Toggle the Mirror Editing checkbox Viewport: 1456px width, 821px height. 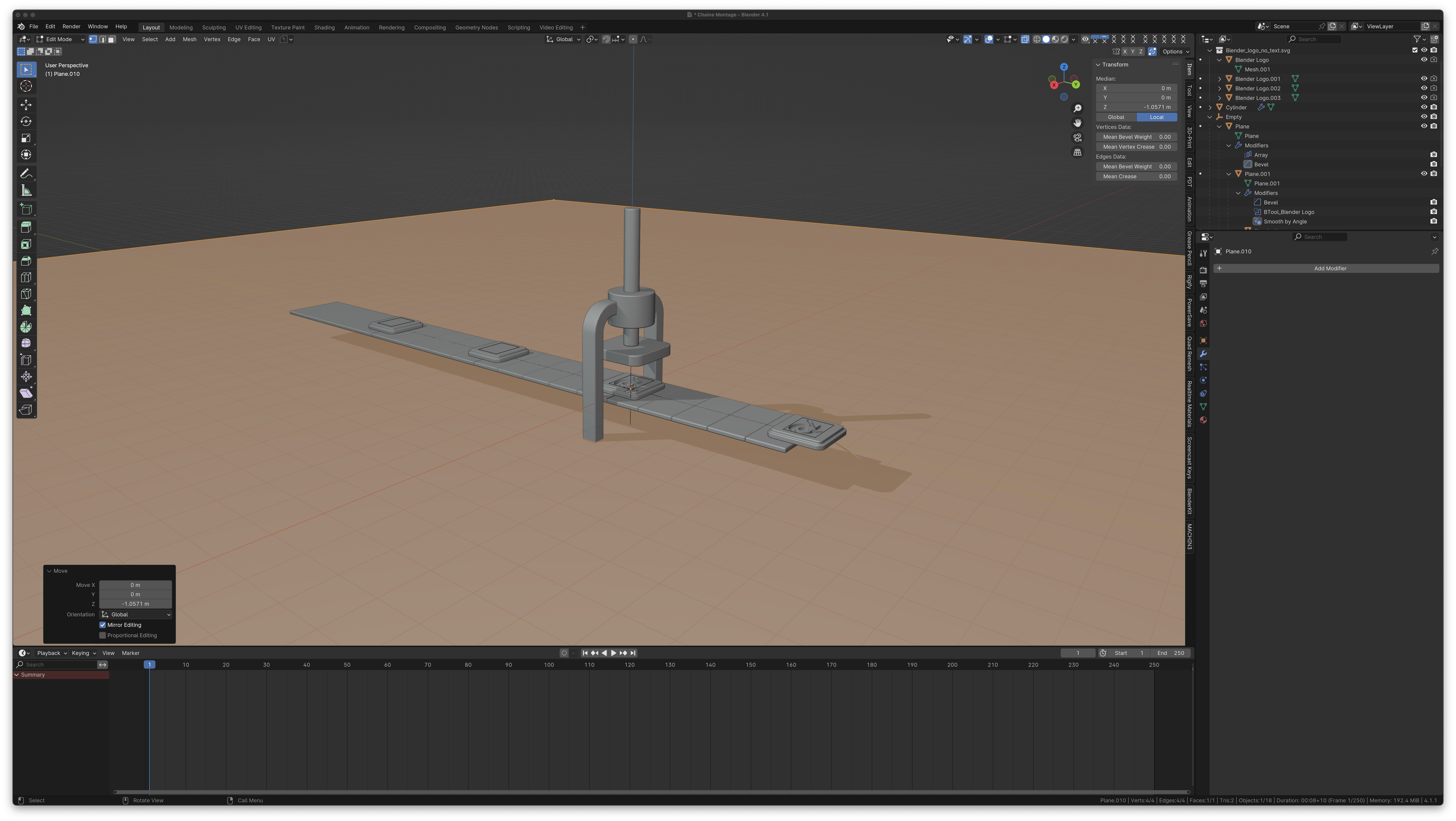[x=103, y=625]
